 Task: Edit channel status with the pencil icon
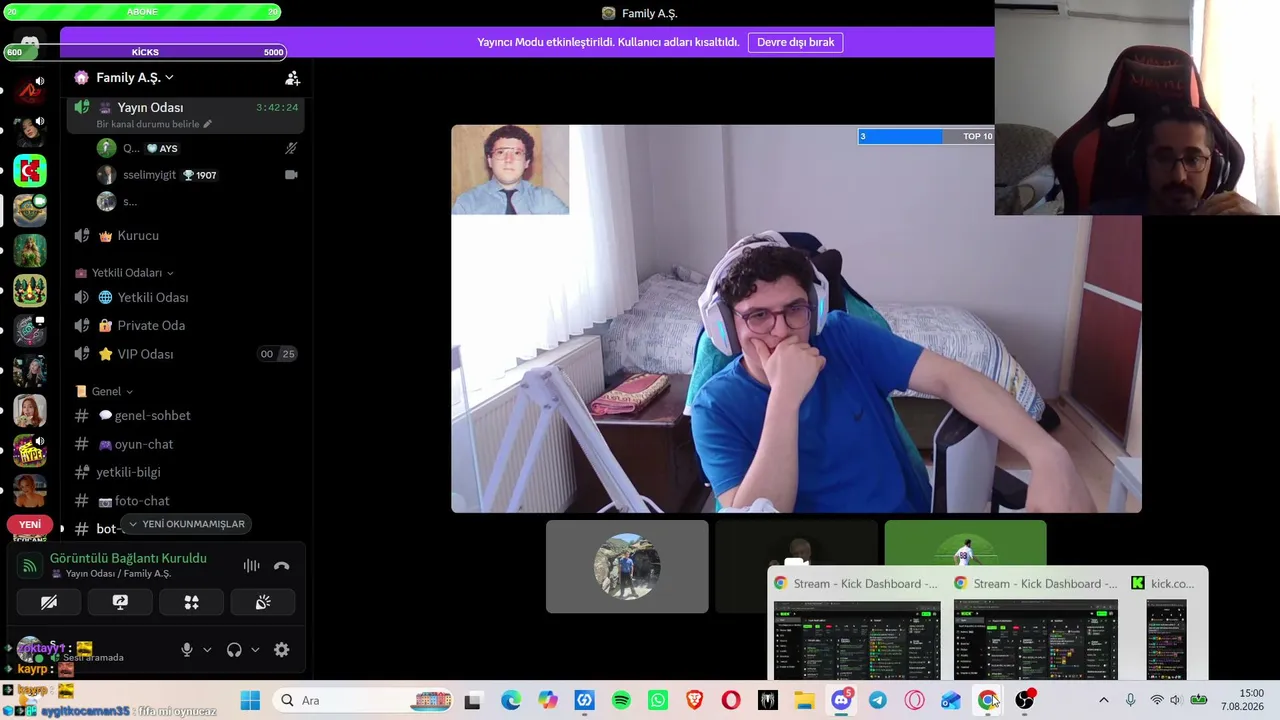pos(208,124)
